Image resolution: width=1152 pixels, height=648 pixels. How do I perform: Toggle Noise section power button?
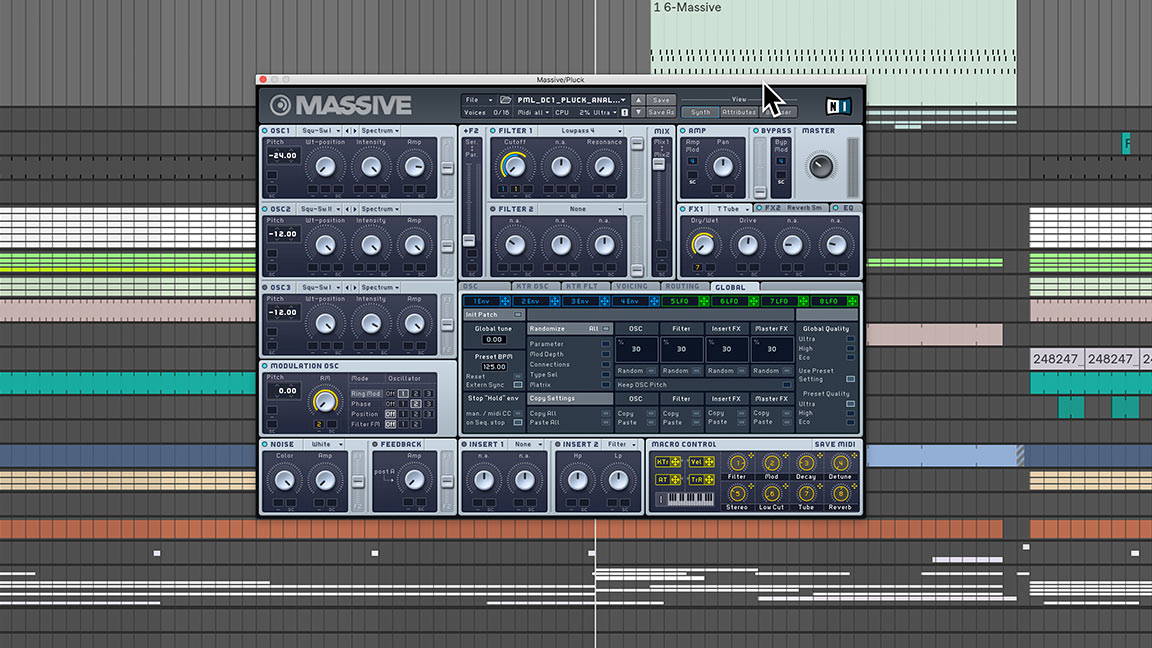pos(264,444)
